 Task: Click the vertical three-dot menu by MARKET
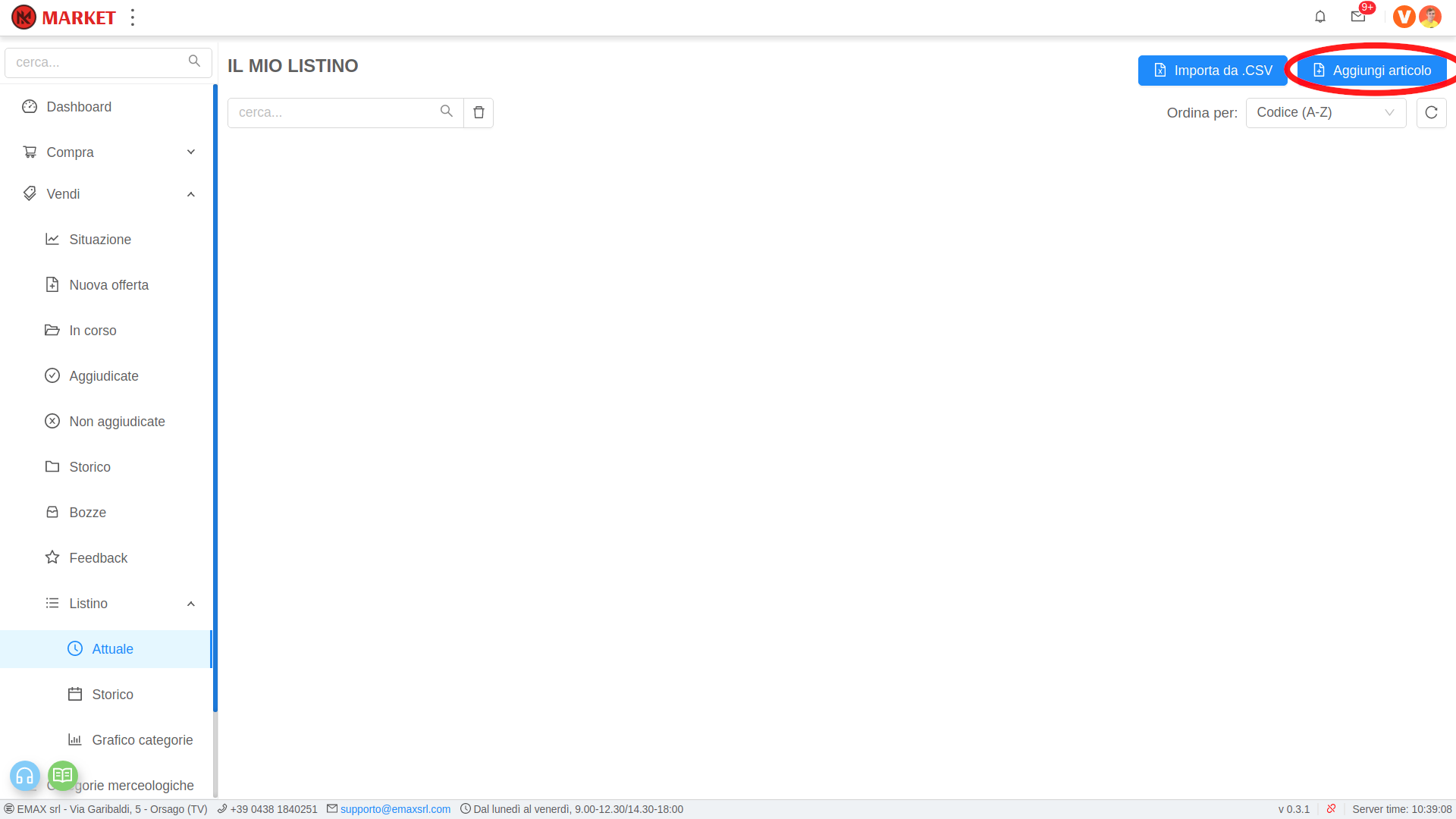pyautogui.click(x=133, y=17)
